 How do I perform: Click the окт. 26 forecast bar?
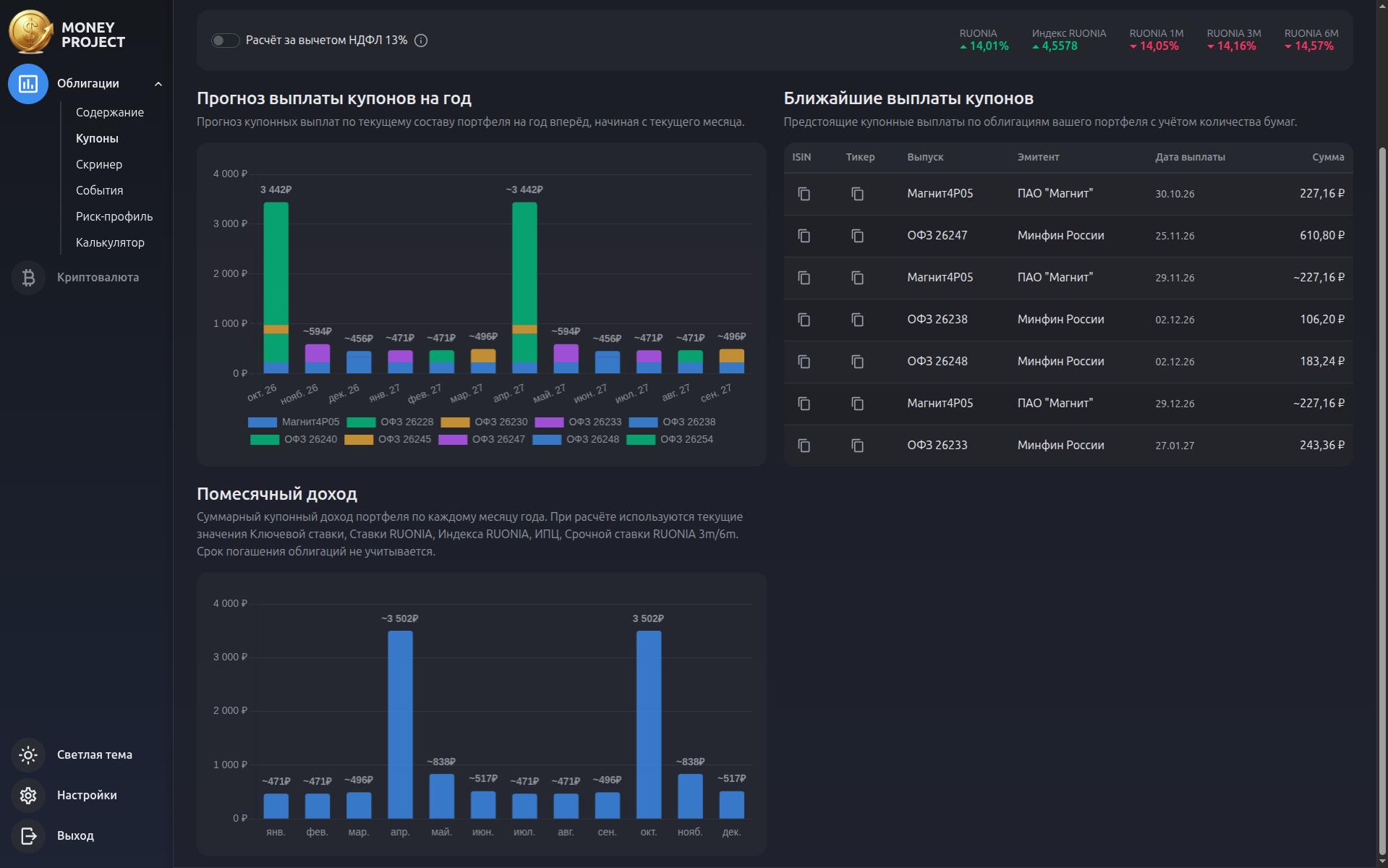pos(276,288)
